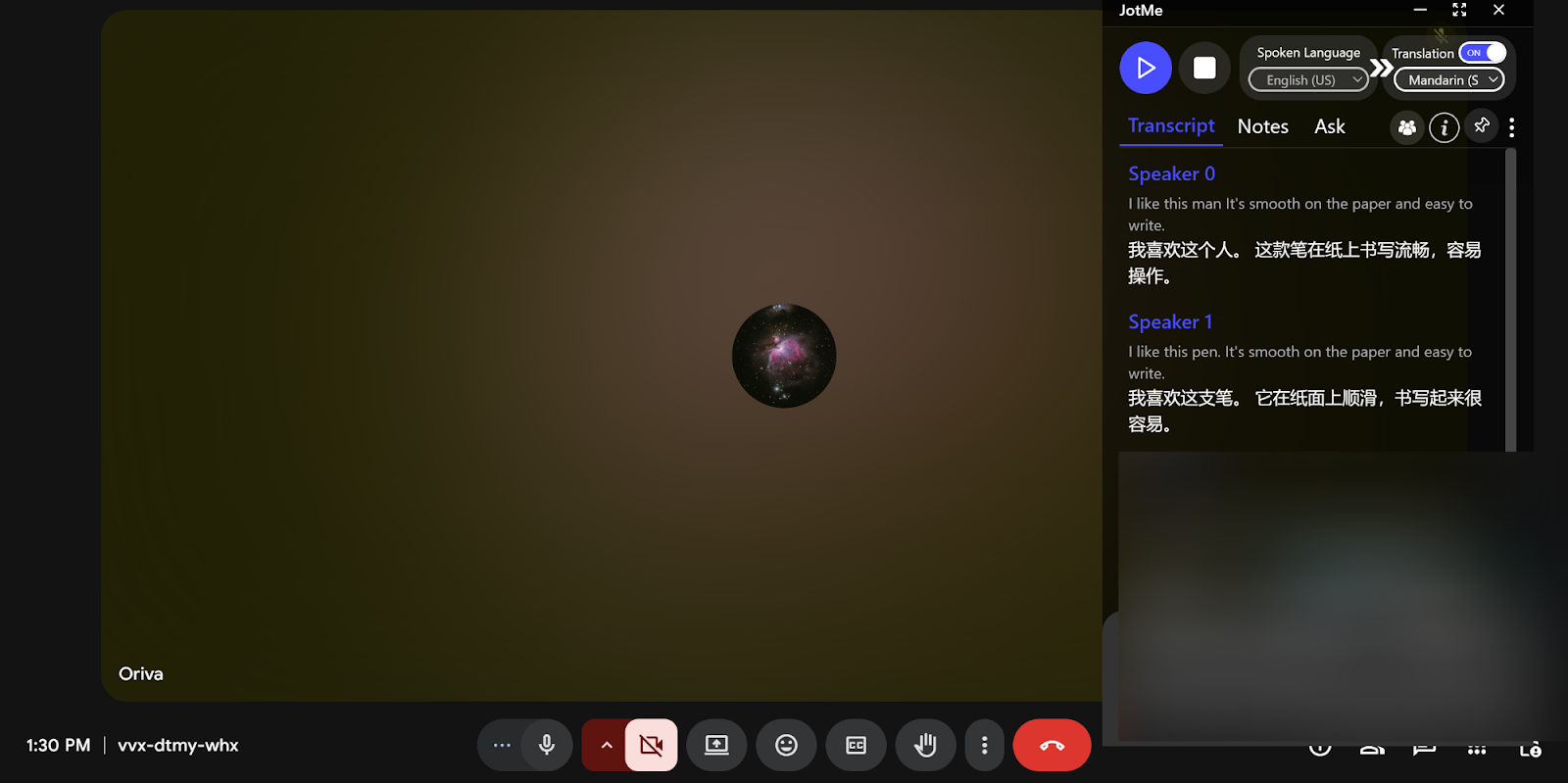Open the JotMe participants group icon

pyautogui.click(x=1407, y=127)
